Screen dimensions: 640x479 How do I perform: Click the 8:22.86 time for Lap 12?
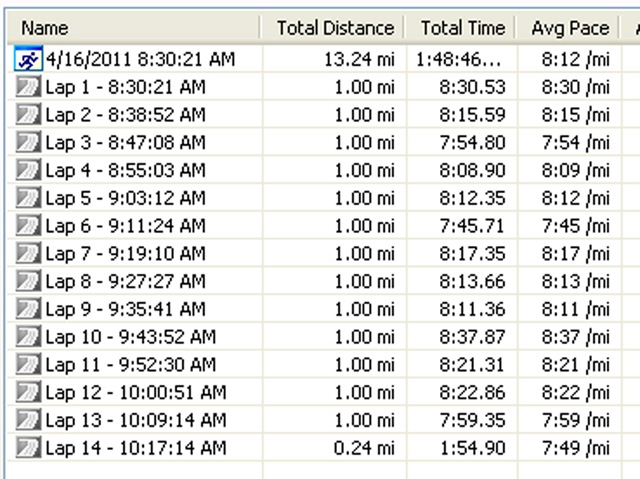coord(472,393)
